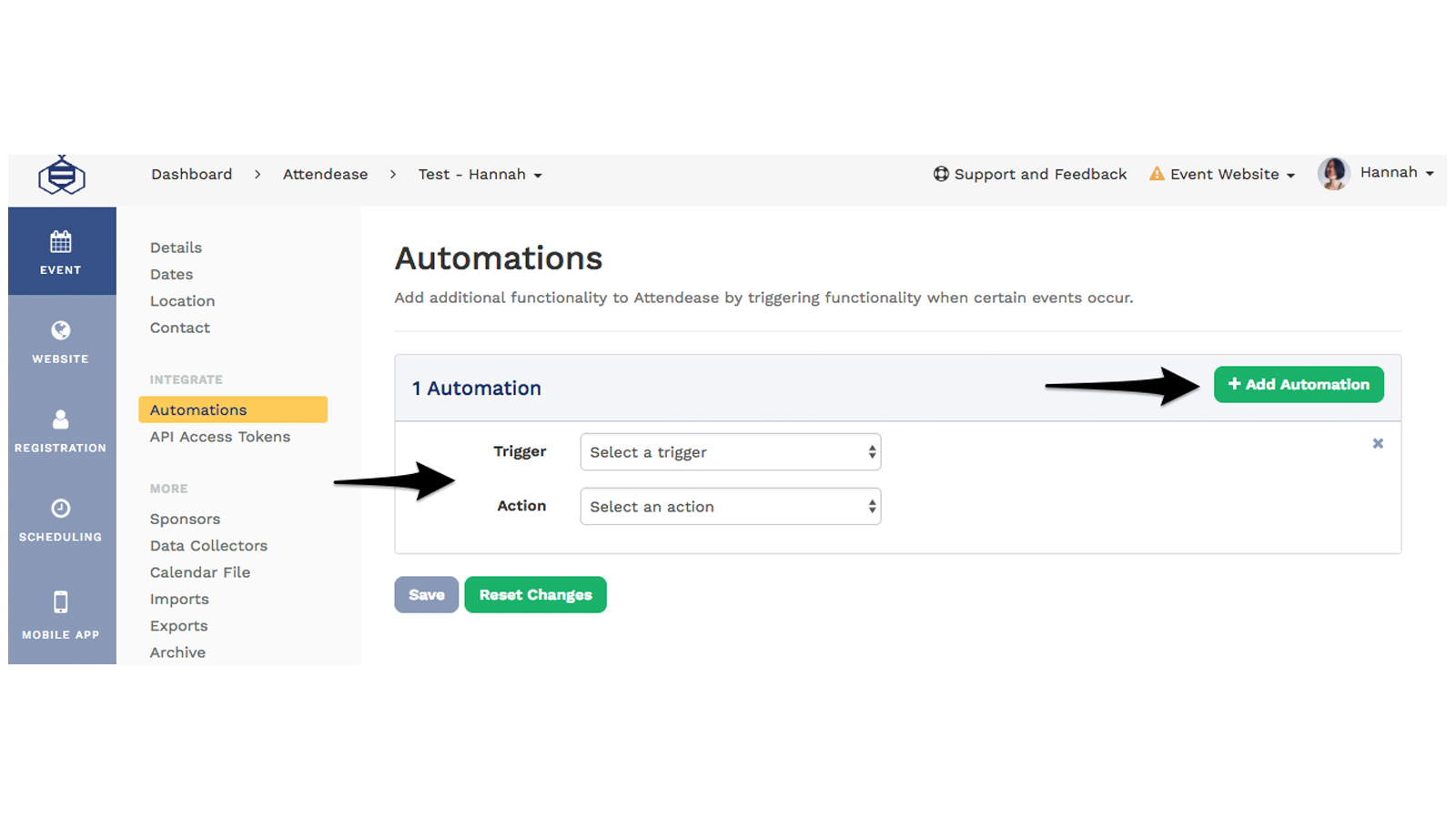Open the Data Collectors page
This screenshot has height=819, width=1456.
pos(208,545)
